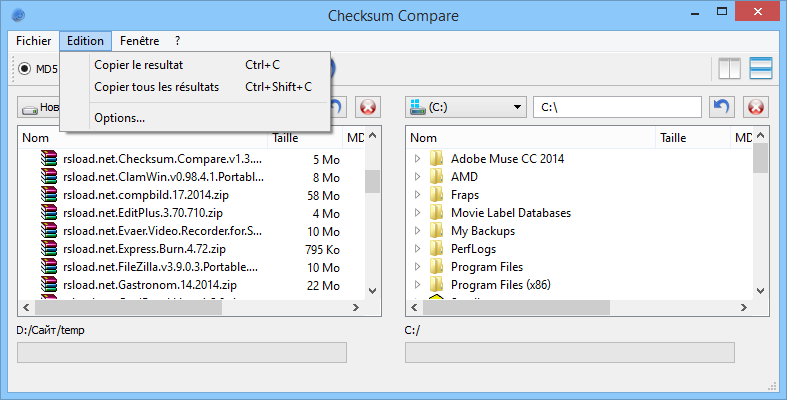
Task: Expand the Fraps folder
Action: [417, 195]
